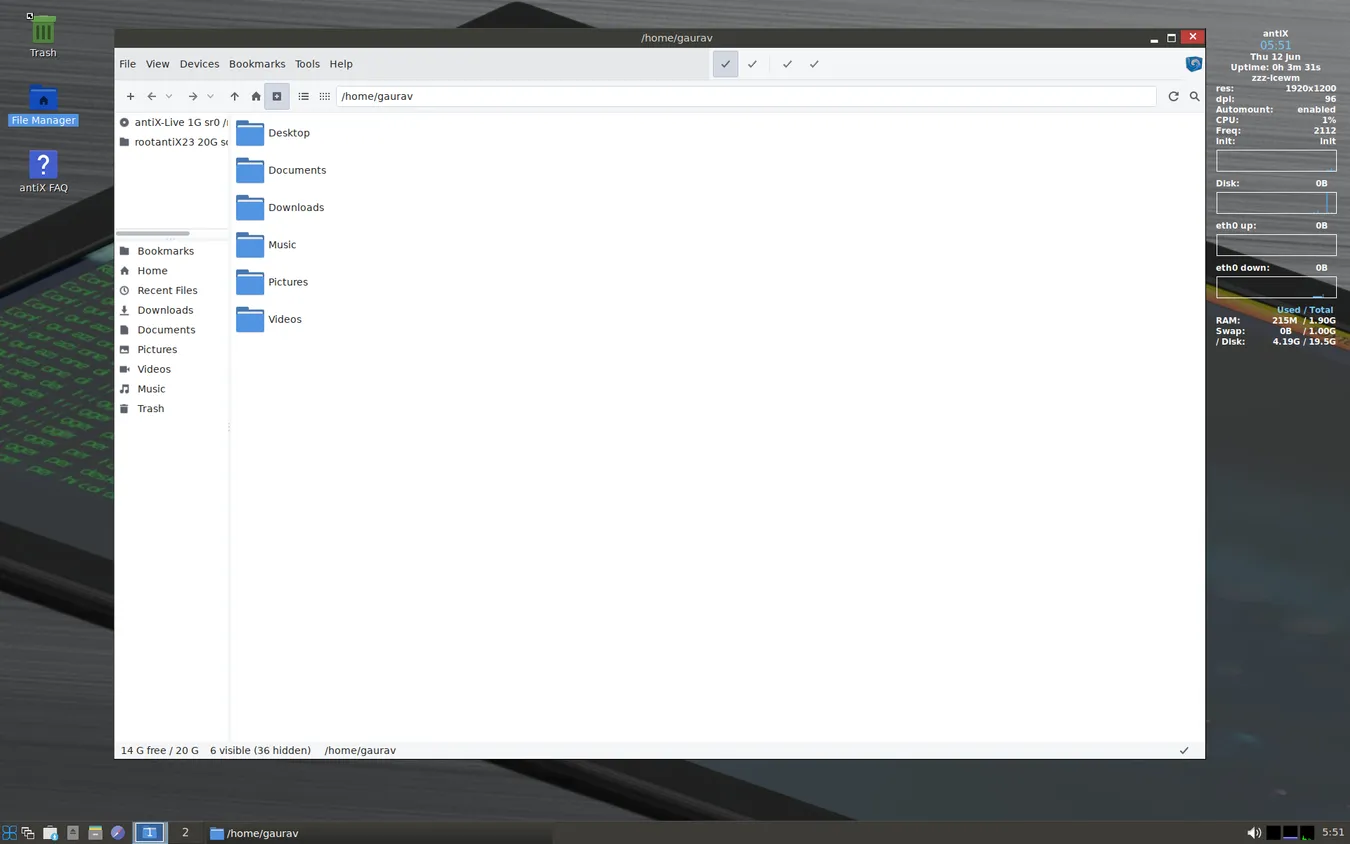The width and height of the screenshot is (1350, 844).
Task: Switch to the detailed list view icon
Action: (303, 96)
